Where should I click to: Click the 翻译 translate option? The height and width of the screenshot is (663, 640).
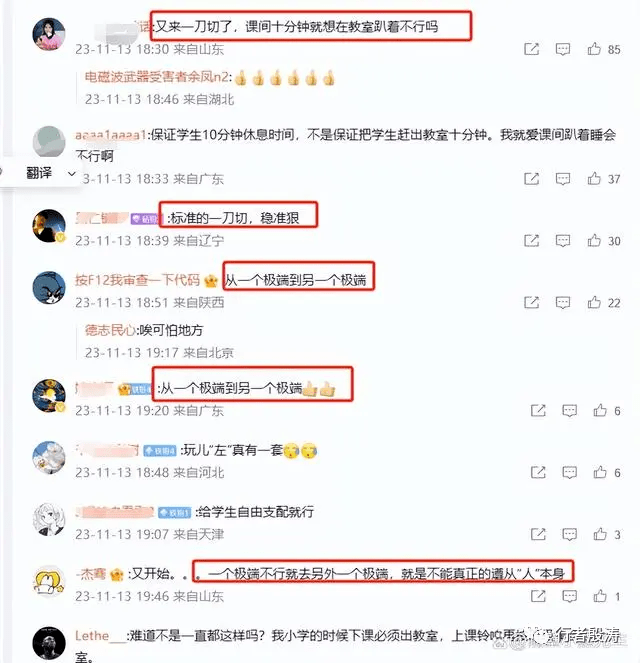click(x=39, y=173)
